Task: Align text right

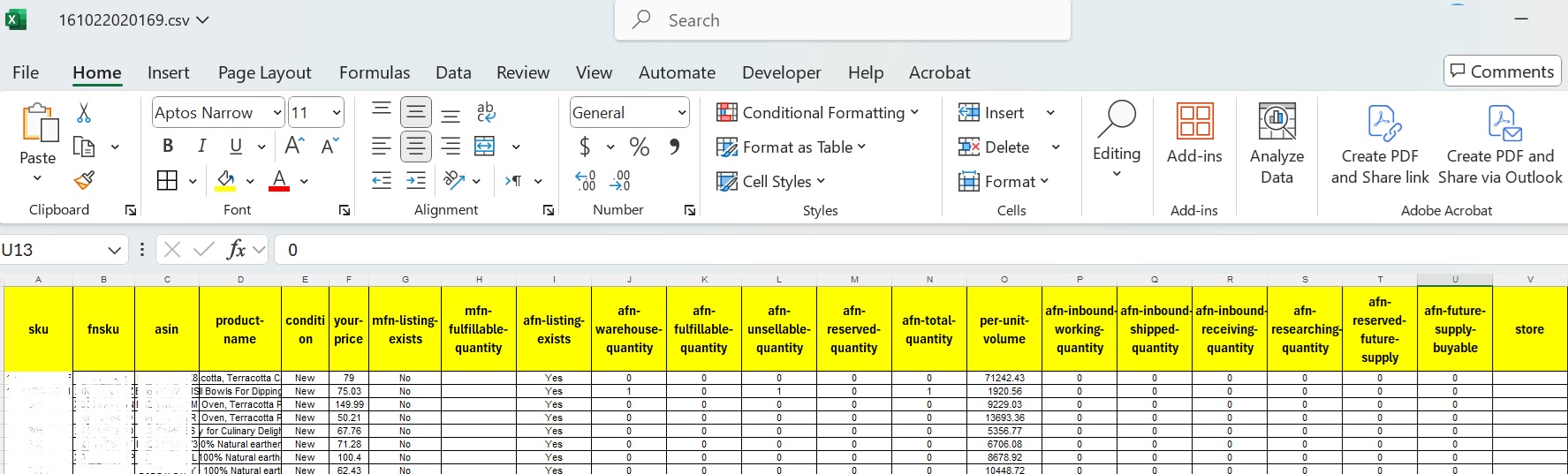Action: pos(451,147)
